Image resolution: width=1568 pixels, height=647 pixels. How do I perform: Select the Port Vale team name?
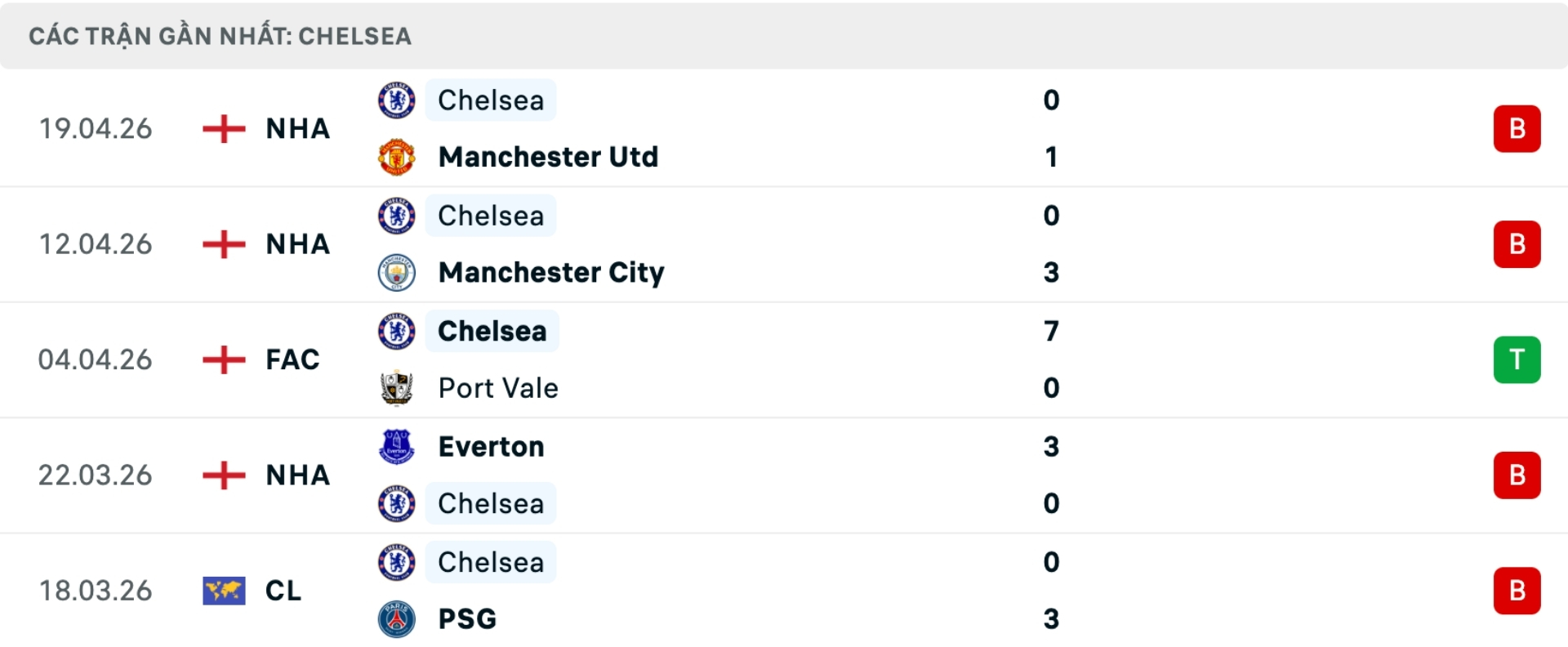(498, 388)
